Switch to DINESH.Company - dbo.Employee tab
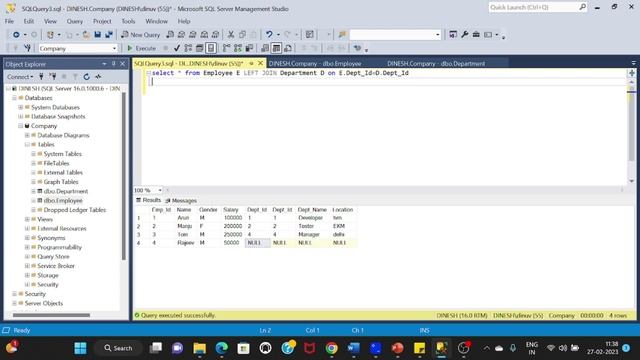 click(315, 64)
